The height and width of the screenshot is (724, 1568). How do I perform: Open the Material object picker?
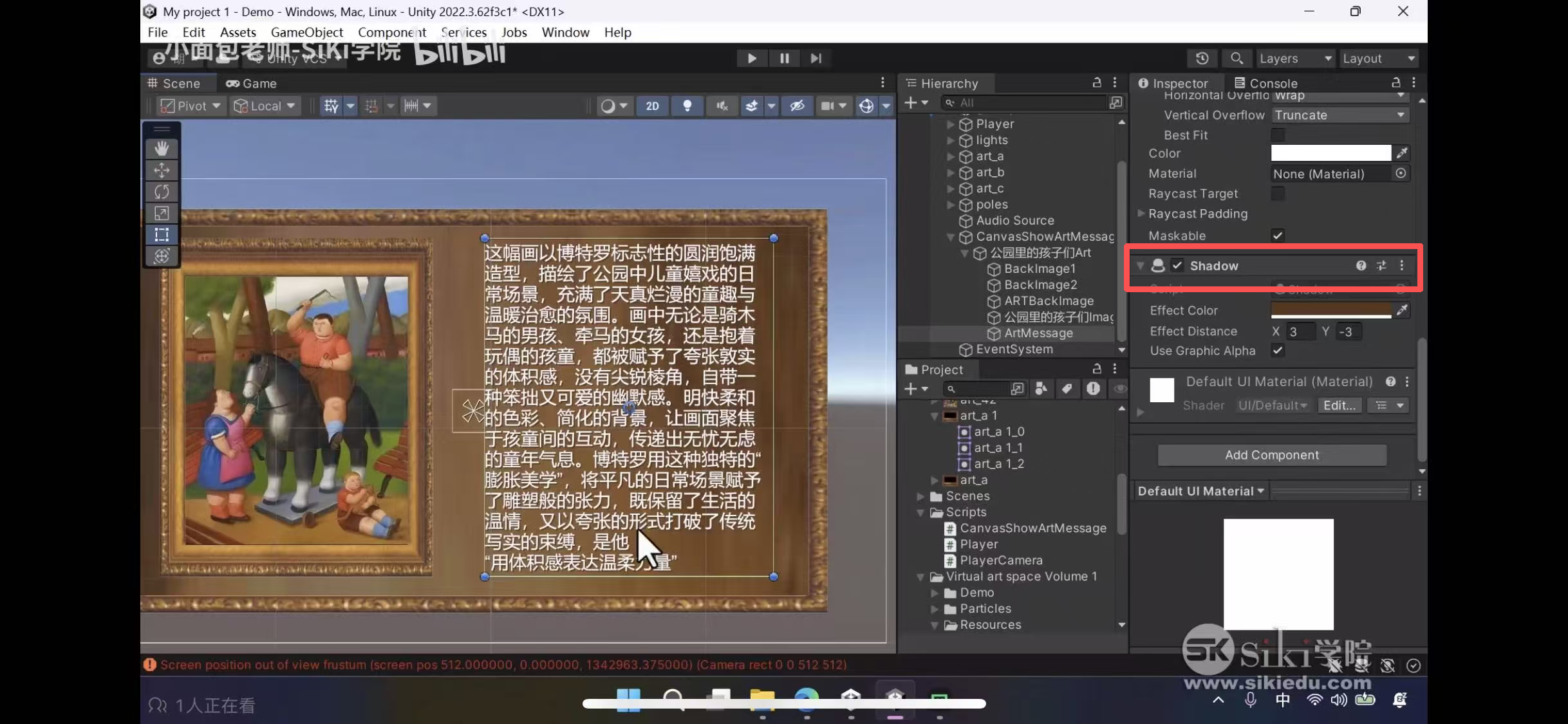1401,174
